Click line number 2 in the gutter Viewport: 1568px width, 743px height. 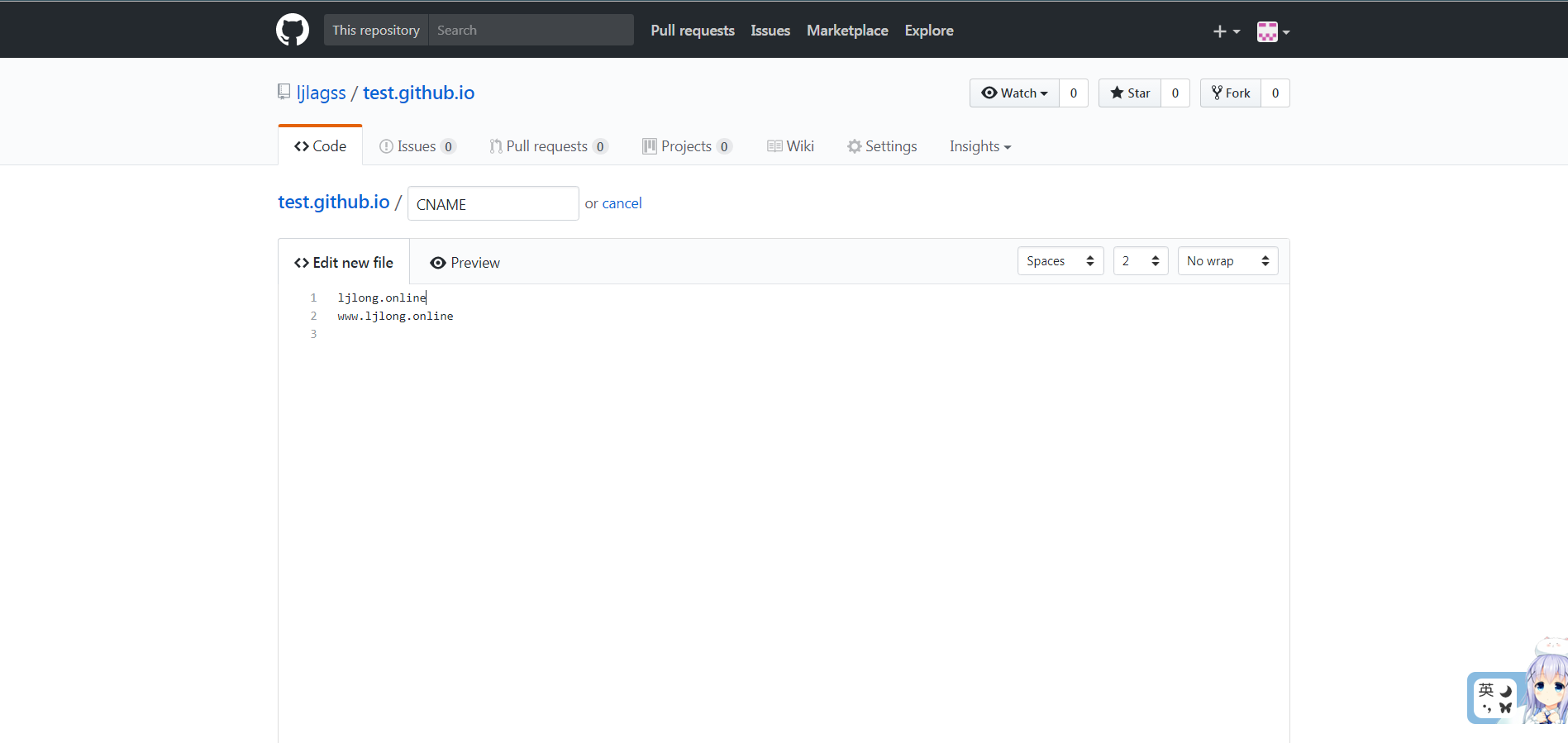(x=313, y=316)
